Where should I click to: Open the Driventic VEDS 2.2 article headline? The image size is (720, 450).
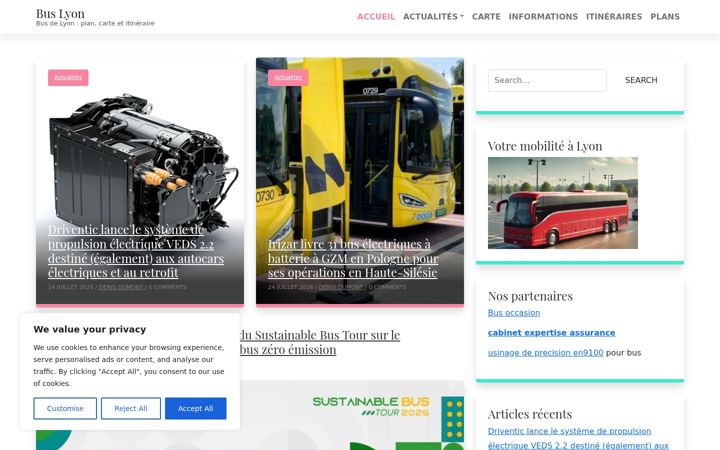136,251
